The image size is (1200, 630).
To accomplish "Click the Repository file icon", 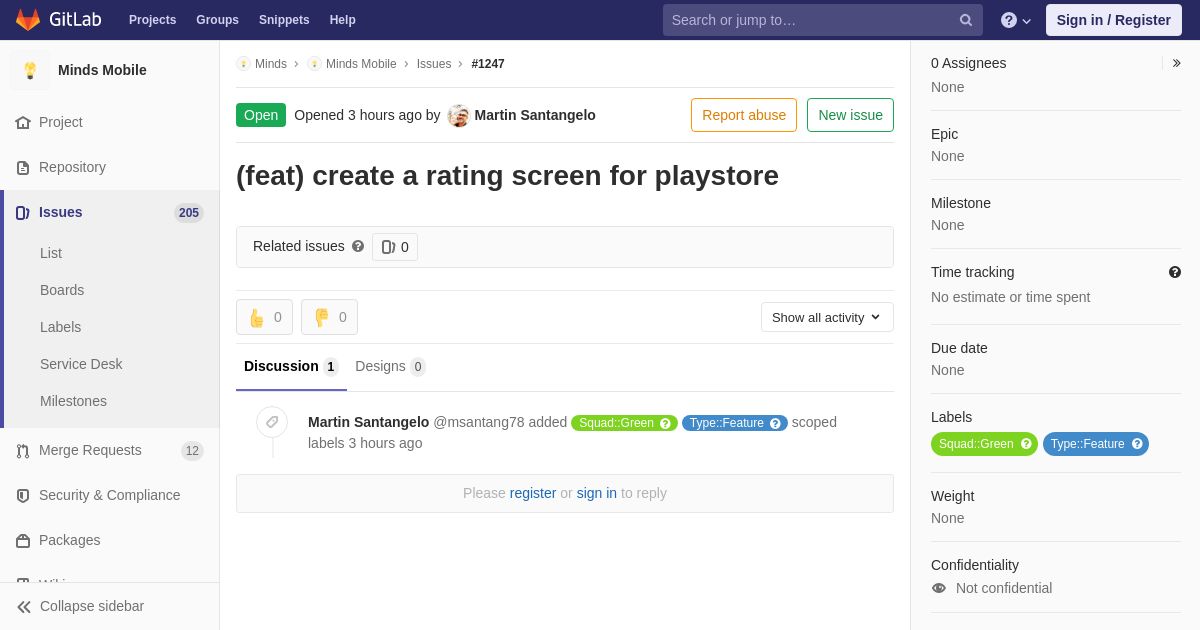I will 23,167.
